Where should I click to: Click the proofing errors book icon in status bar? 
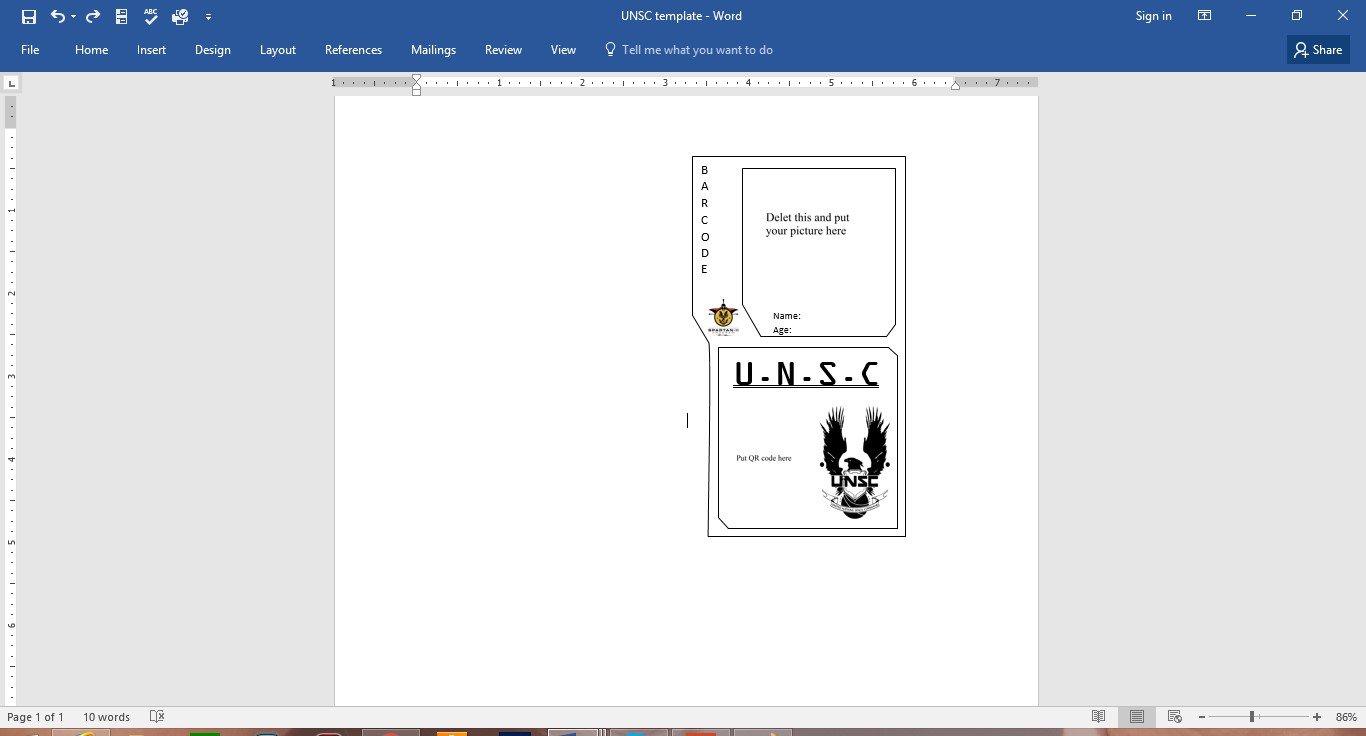[156, 716]
